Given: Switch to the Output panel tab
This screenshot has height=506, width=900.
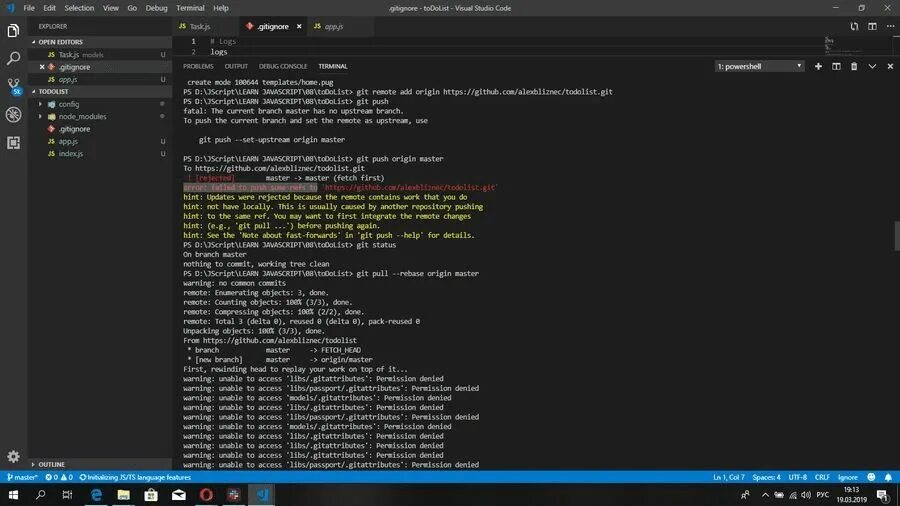Looking at the screenshot, I should pos(236,67).
